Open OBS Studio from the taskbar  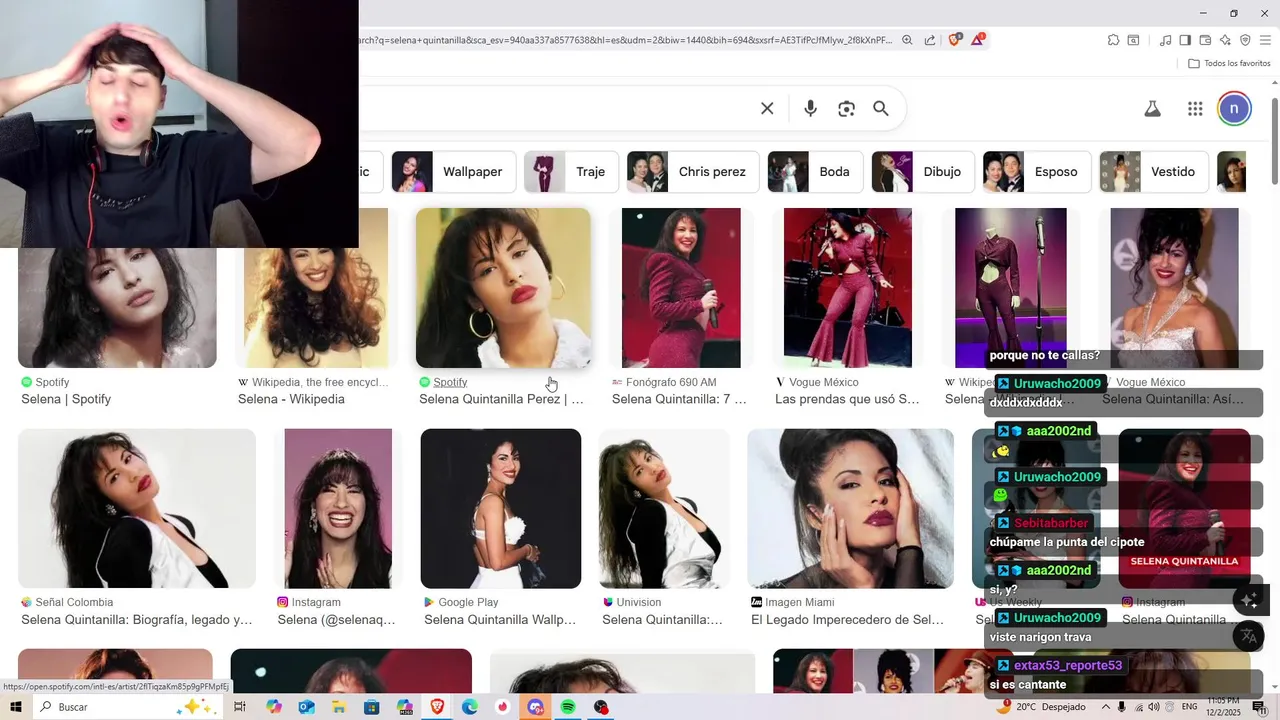601,707
